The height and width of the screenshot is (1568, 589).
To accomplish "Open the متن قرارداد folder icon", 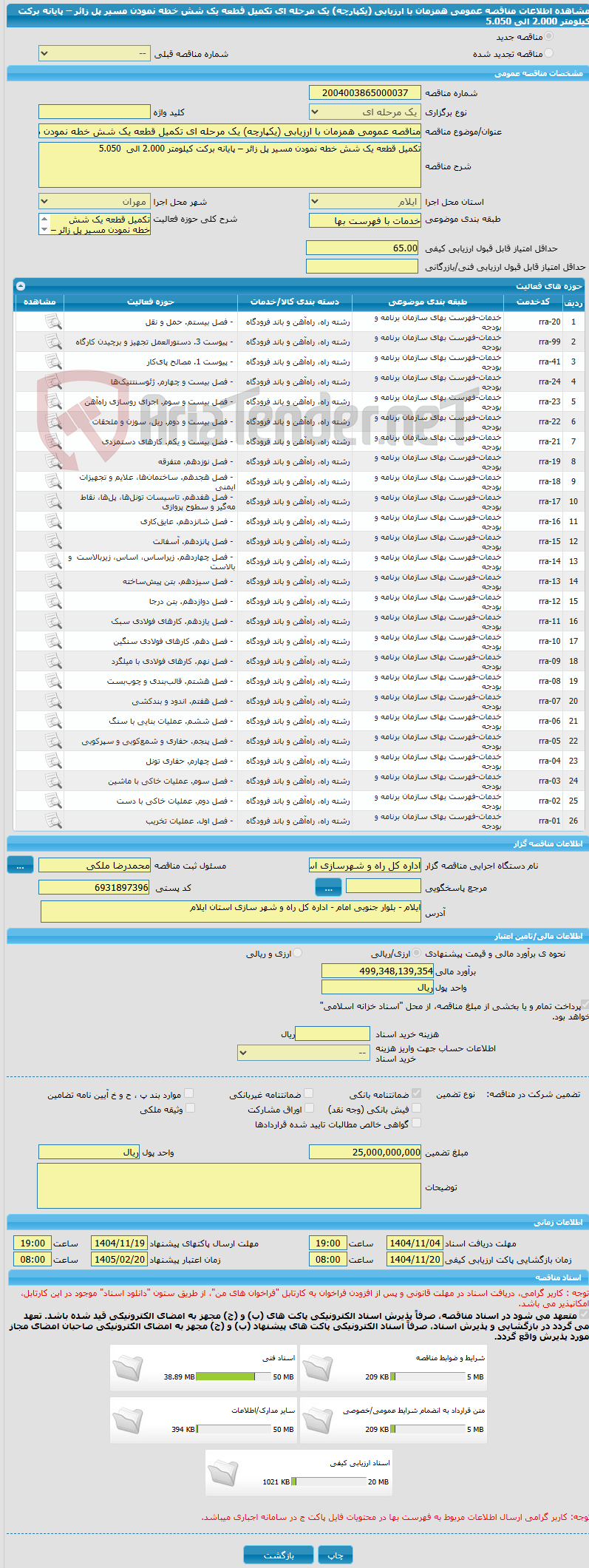I will [317, 1420].
